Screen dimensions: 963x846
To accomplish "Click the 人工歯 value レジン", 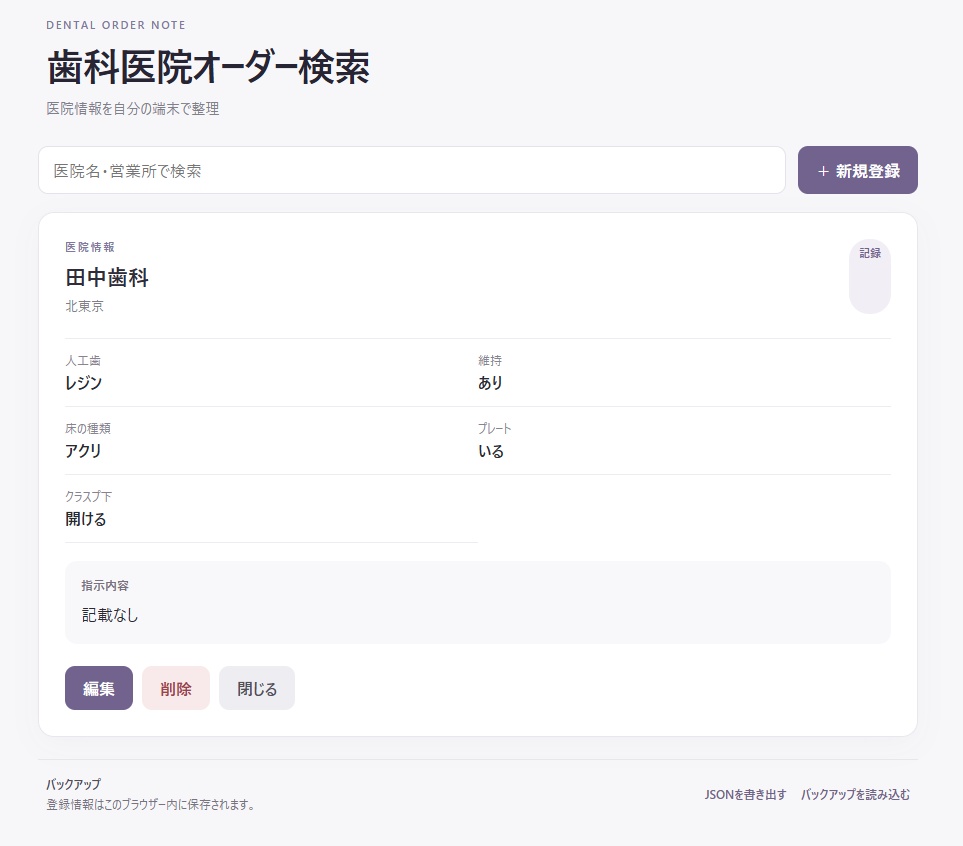I will (84, 383).
